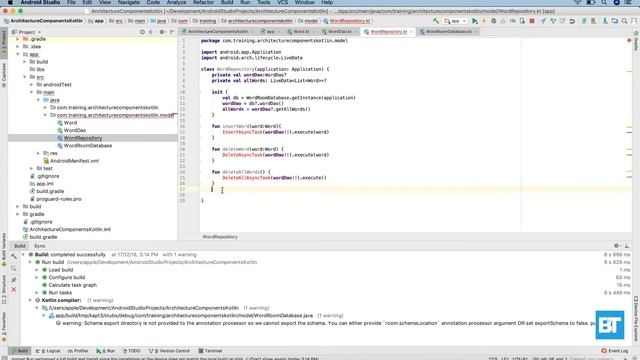Click the Scroll from Source target icon
This screenshot has width=640, height=360.
point(142,32)
